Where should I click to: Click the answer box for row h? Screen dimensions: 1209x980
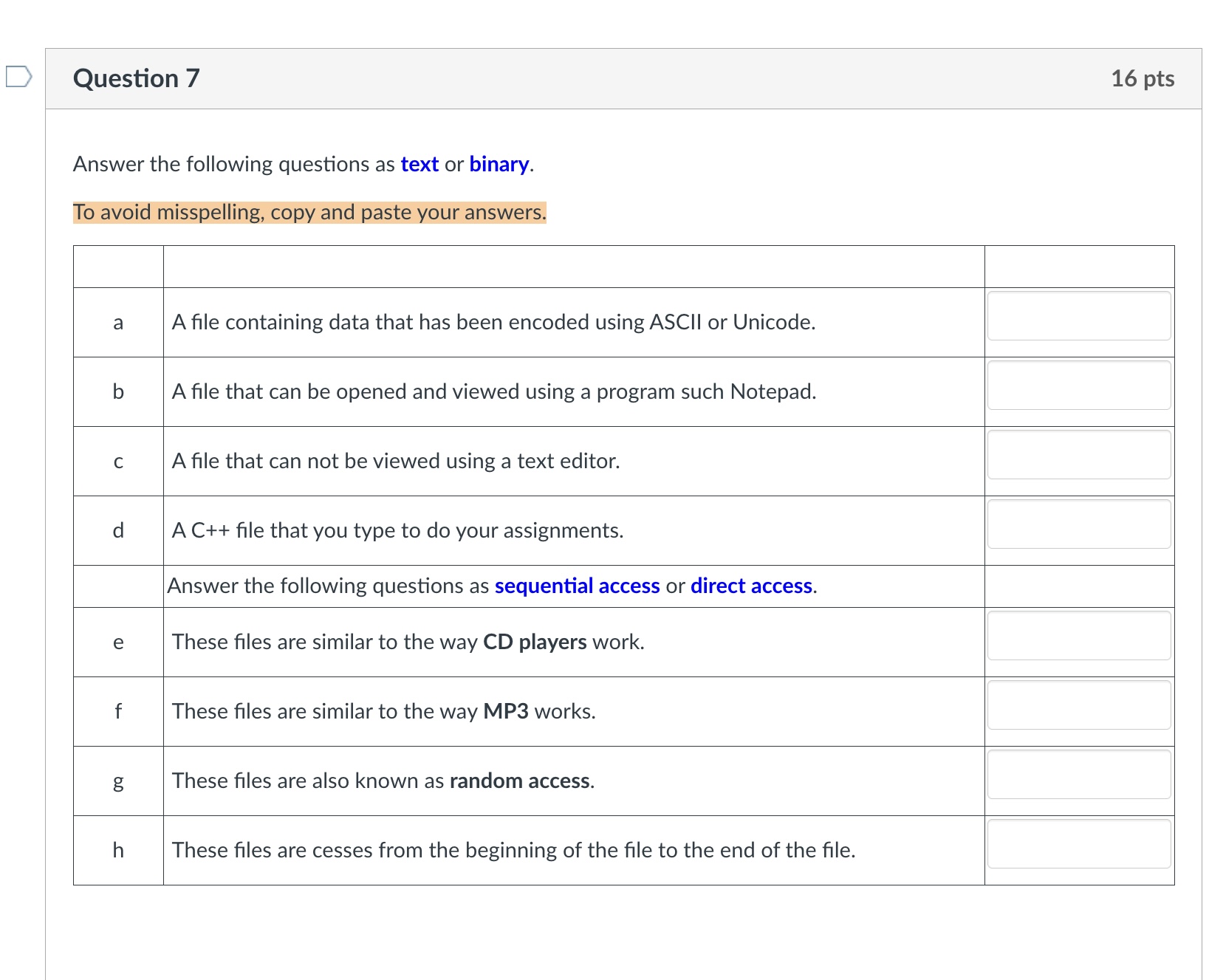coord(1079,845)
